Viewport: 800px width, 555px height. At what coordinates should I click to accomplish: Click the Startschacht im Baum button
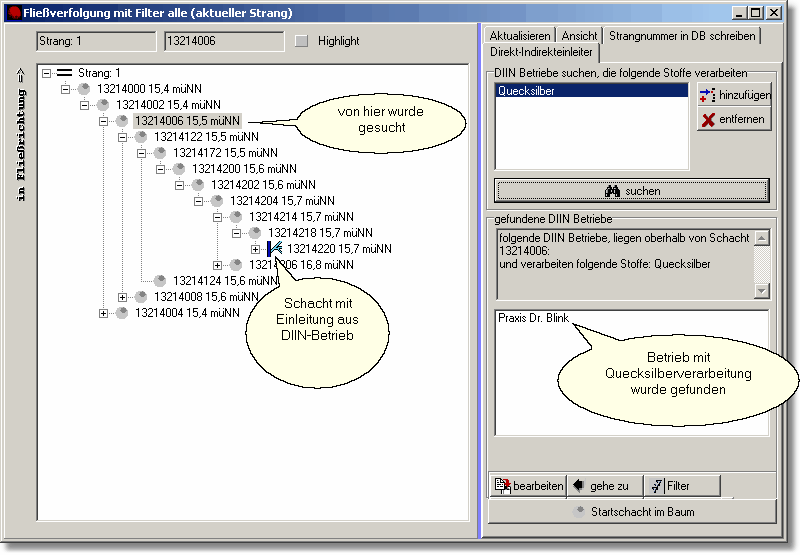point(632,512)
